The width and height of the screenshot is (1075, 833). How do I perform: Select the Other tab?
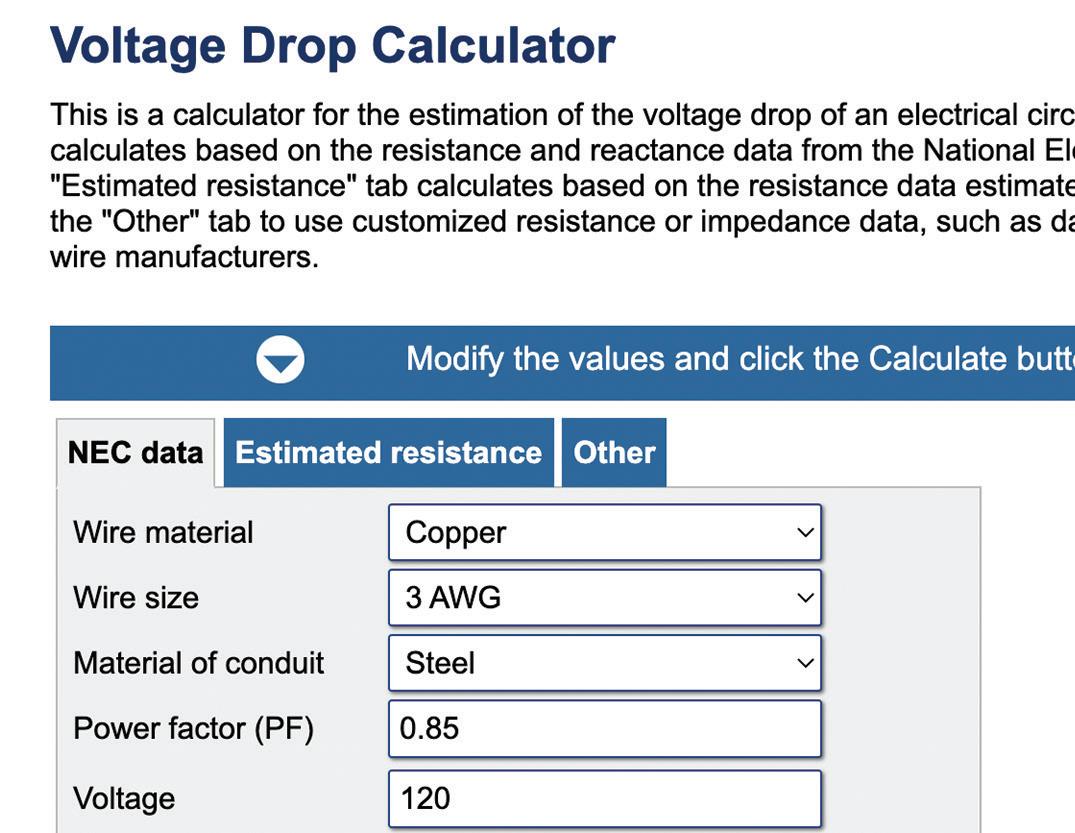click(x=614, y=453)
